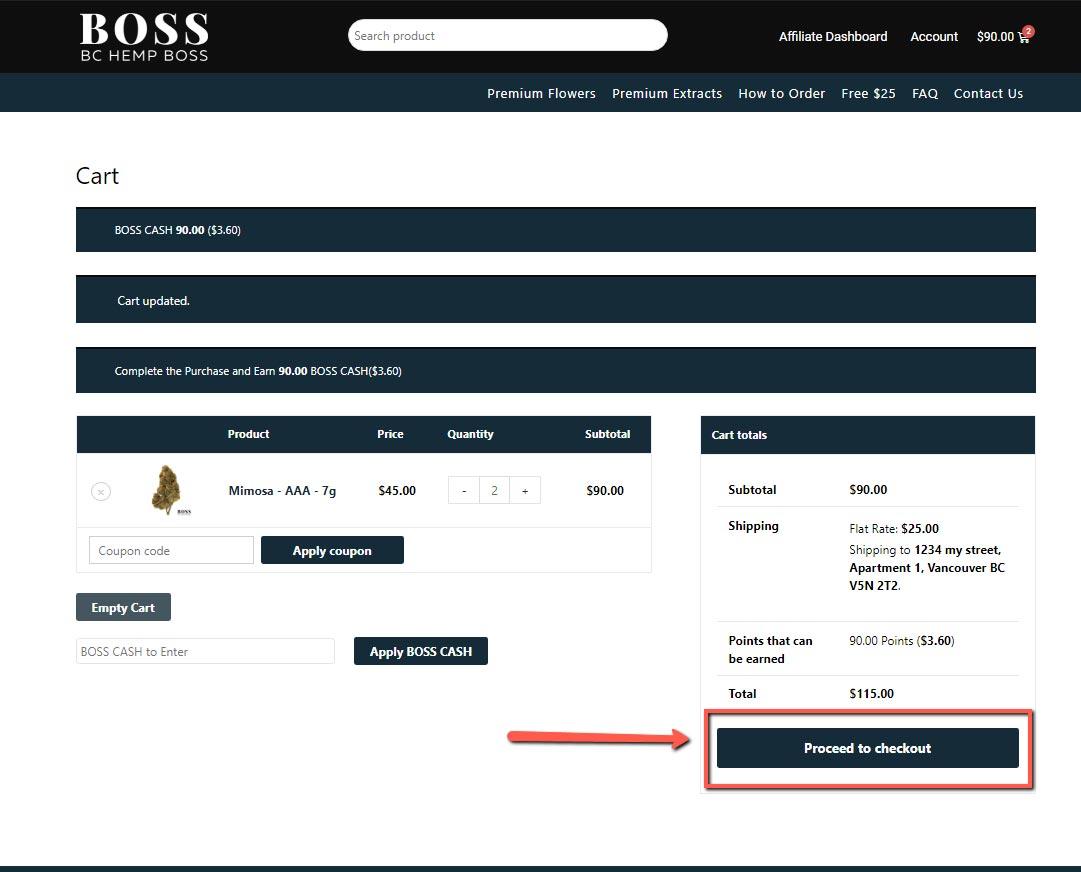This screenshot has width=1081, height=872.
Task: Open the $90.00 cart total link
Action: click(x=995, y=37)
